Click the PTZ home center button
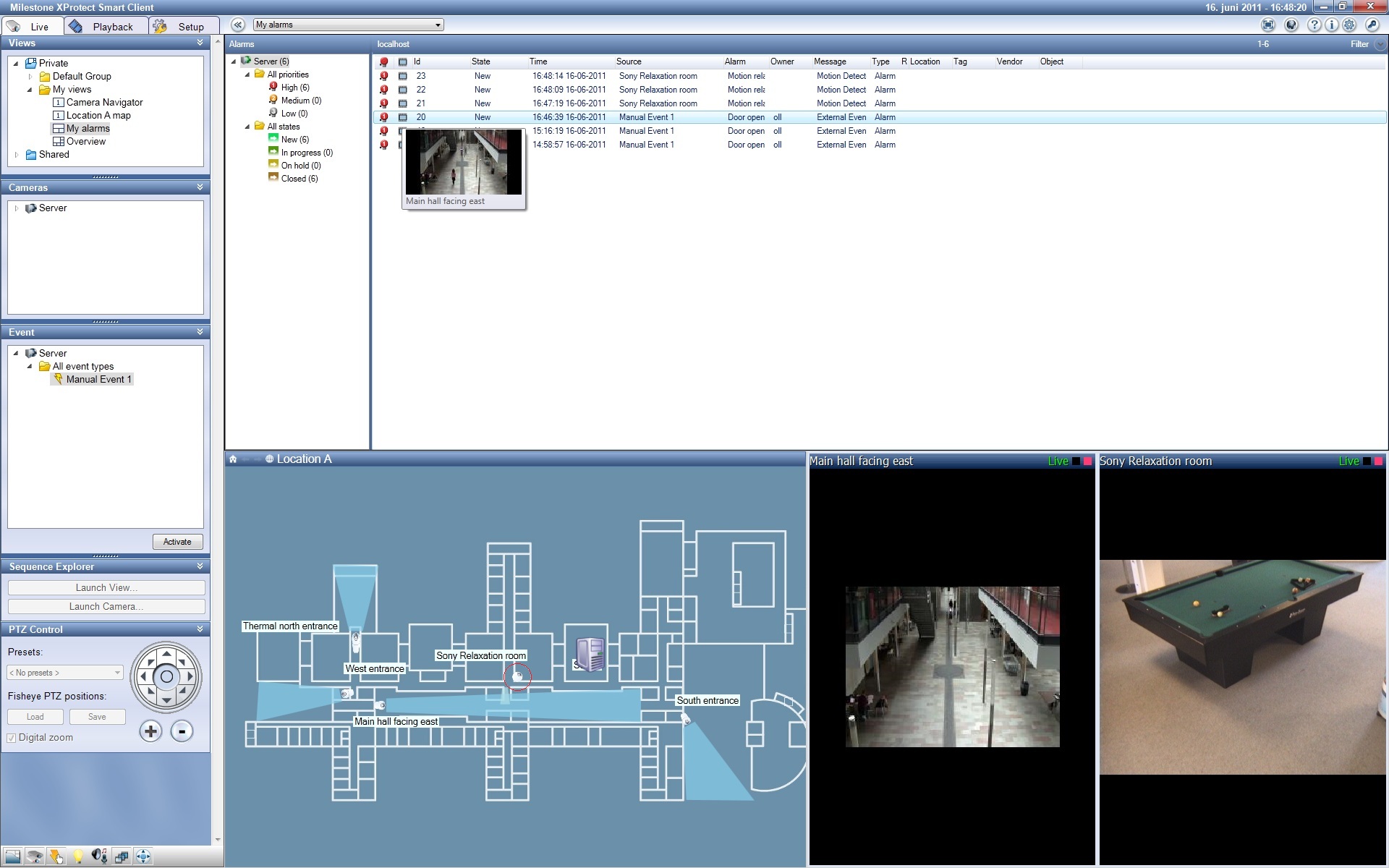 coord(166,677)
